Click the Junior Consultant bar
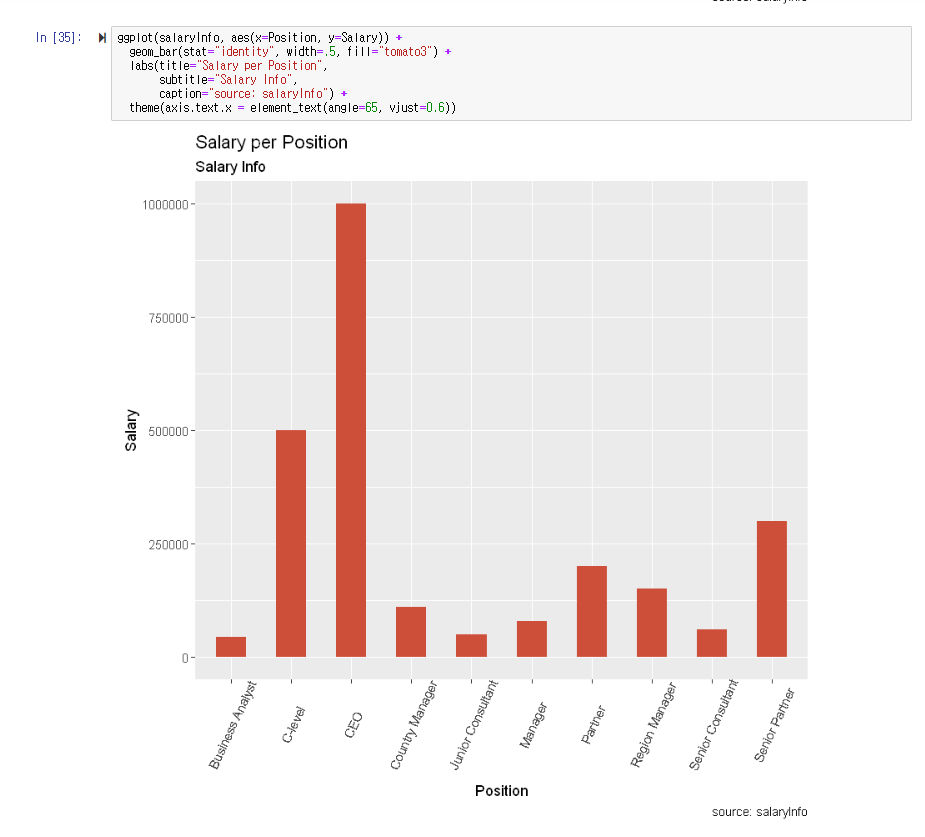The height and width of the screenshot is (837, 925). (x=471, y=645)
